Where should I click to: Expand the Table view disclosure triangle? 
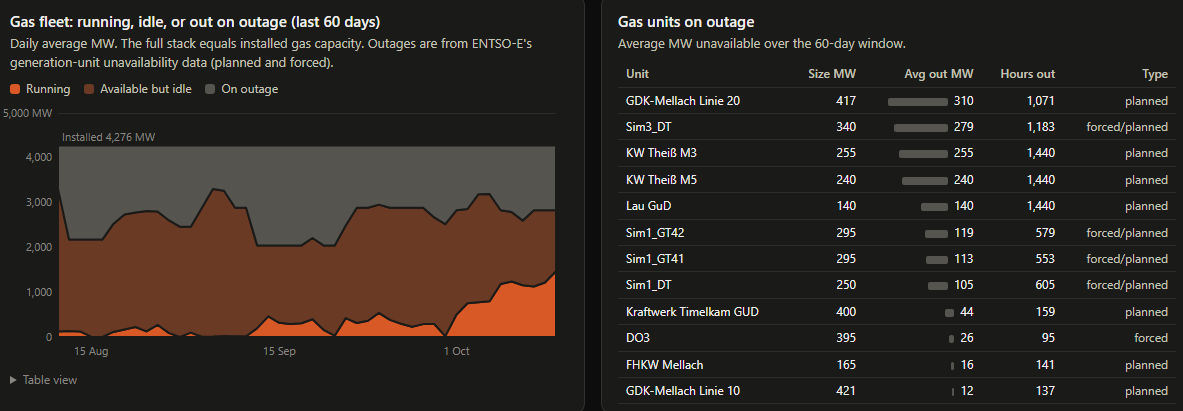click(x=13, y=380)
